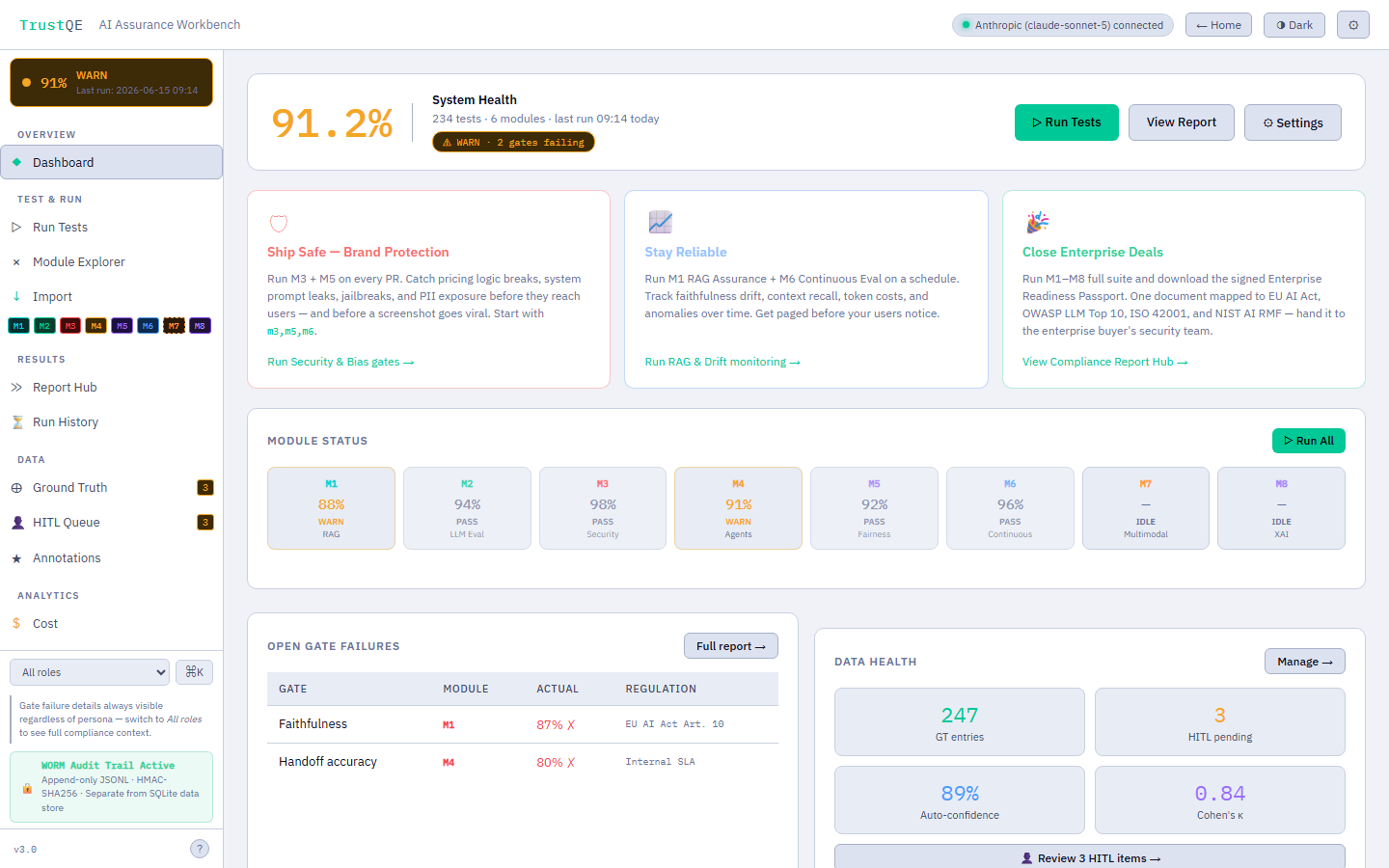Open Module Explorer in sidebar

(112, 261)
